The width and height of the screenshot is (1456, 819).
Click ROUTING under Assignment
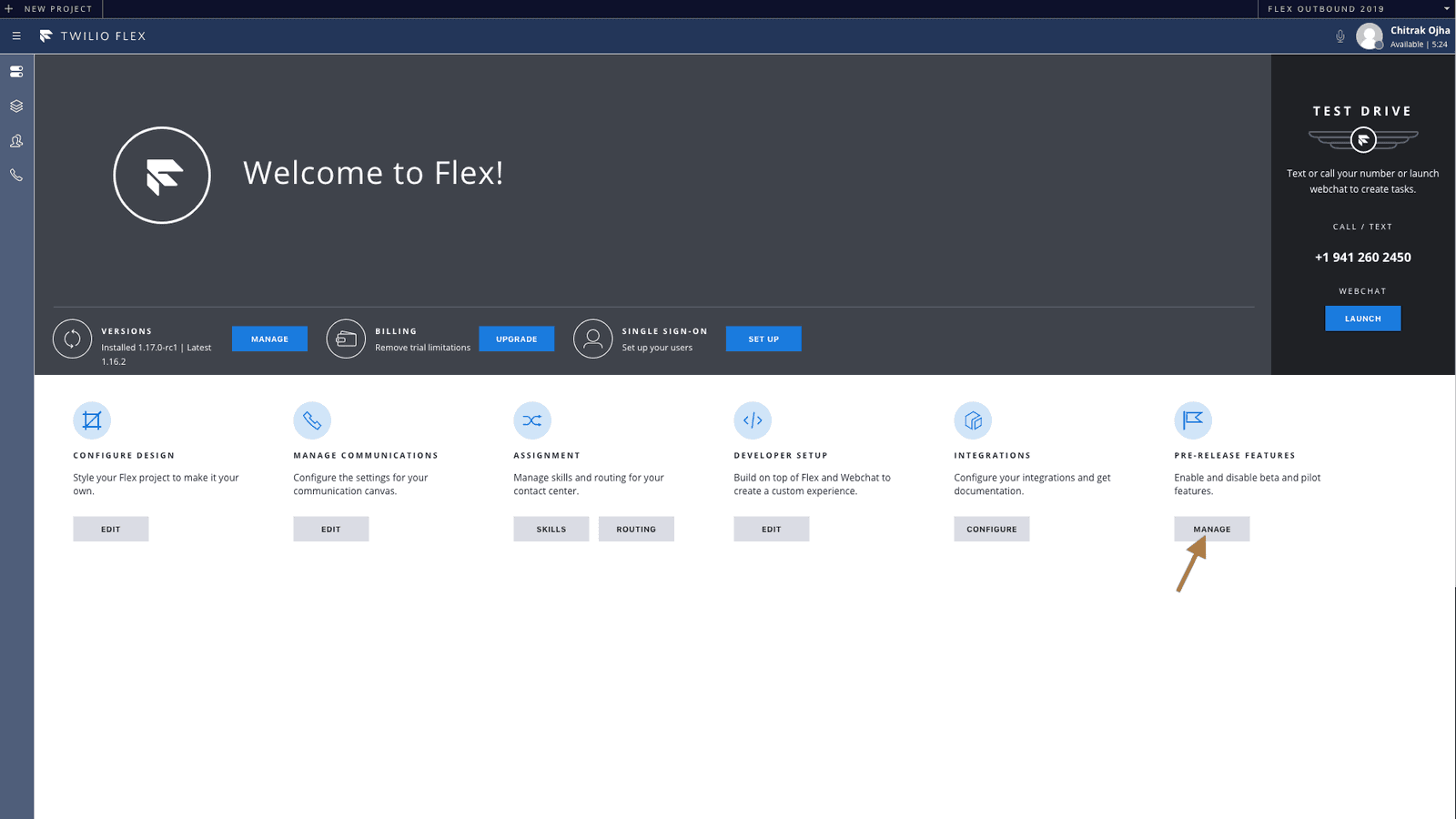tap(636, 529)
